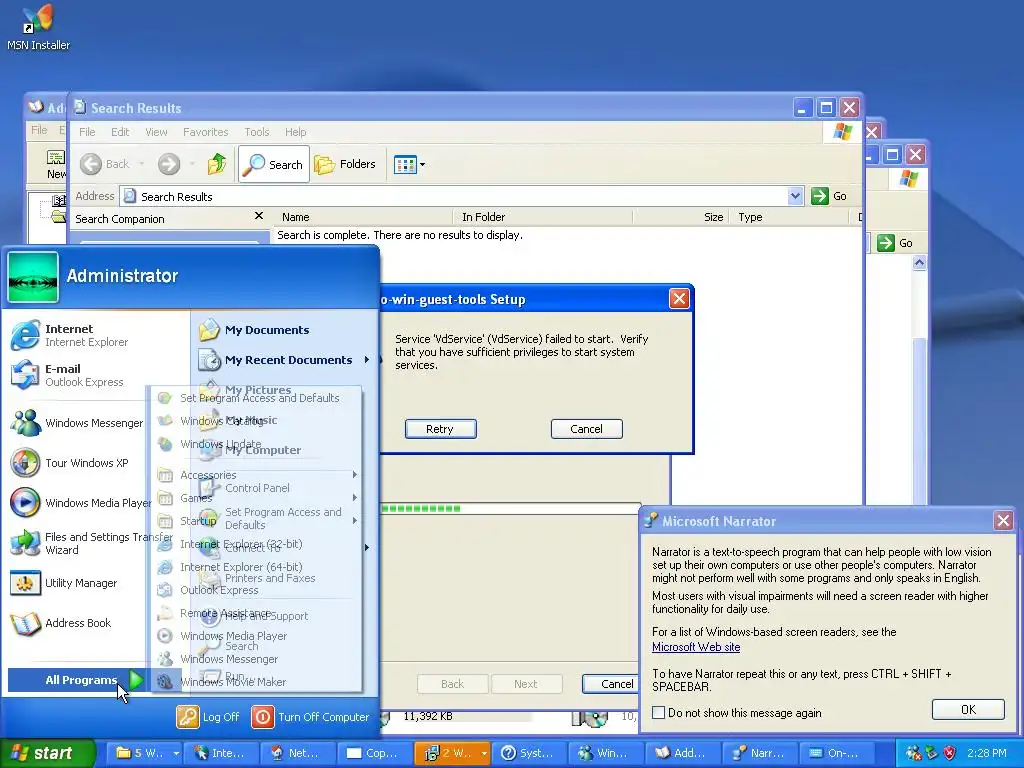Close the Microsoft Narrator dialog
The height and width of the screenshot is (768, 1024).
click(1003, 520)
